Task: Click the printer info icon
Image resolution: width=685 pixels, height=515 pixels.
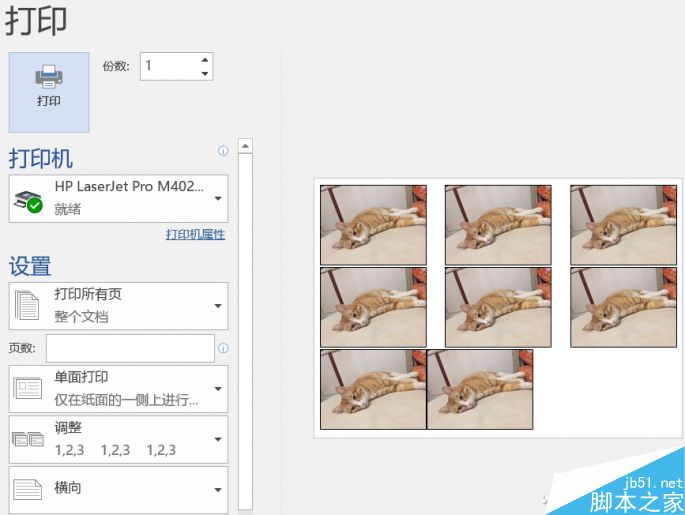Action: pos(223,151)
